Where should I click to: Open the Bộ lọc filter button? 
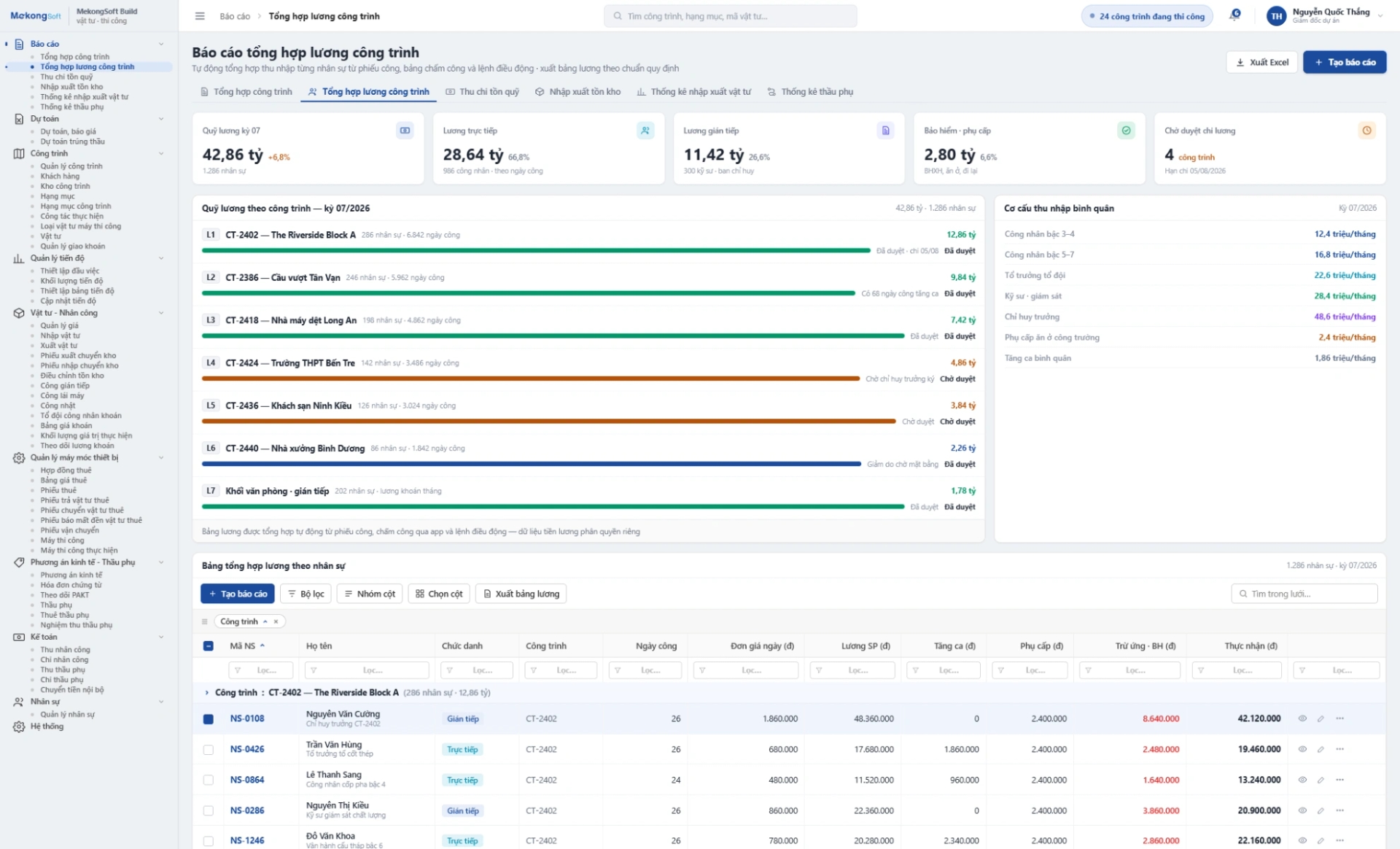pos(306,594)
